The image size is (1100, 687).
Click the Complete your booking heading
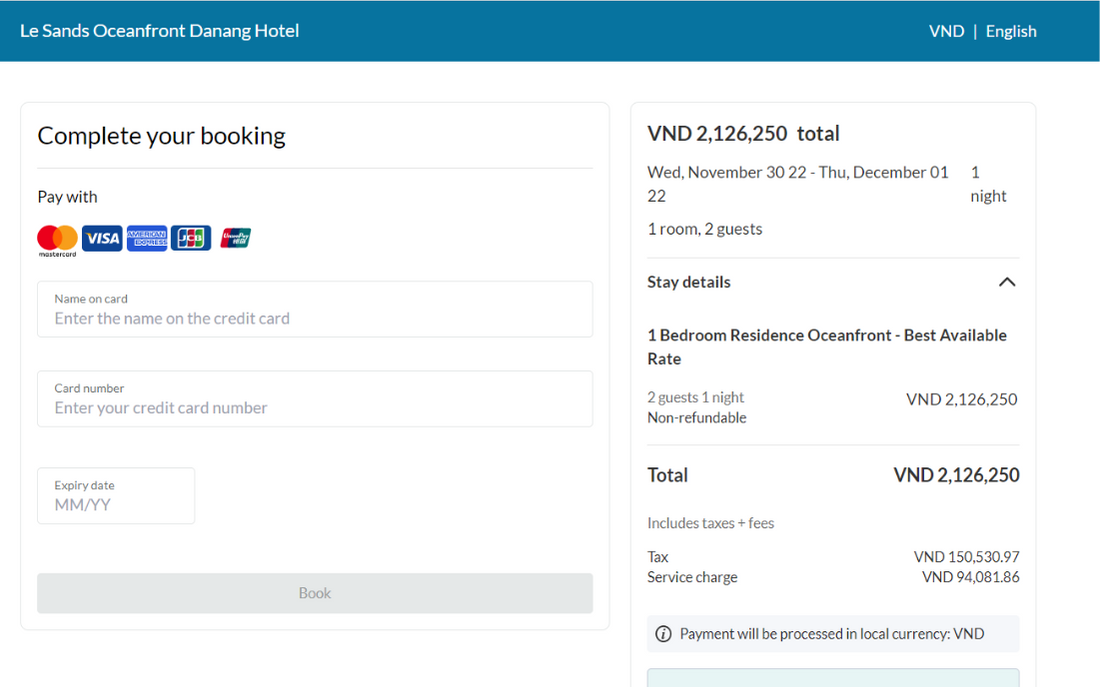(162, 136)
